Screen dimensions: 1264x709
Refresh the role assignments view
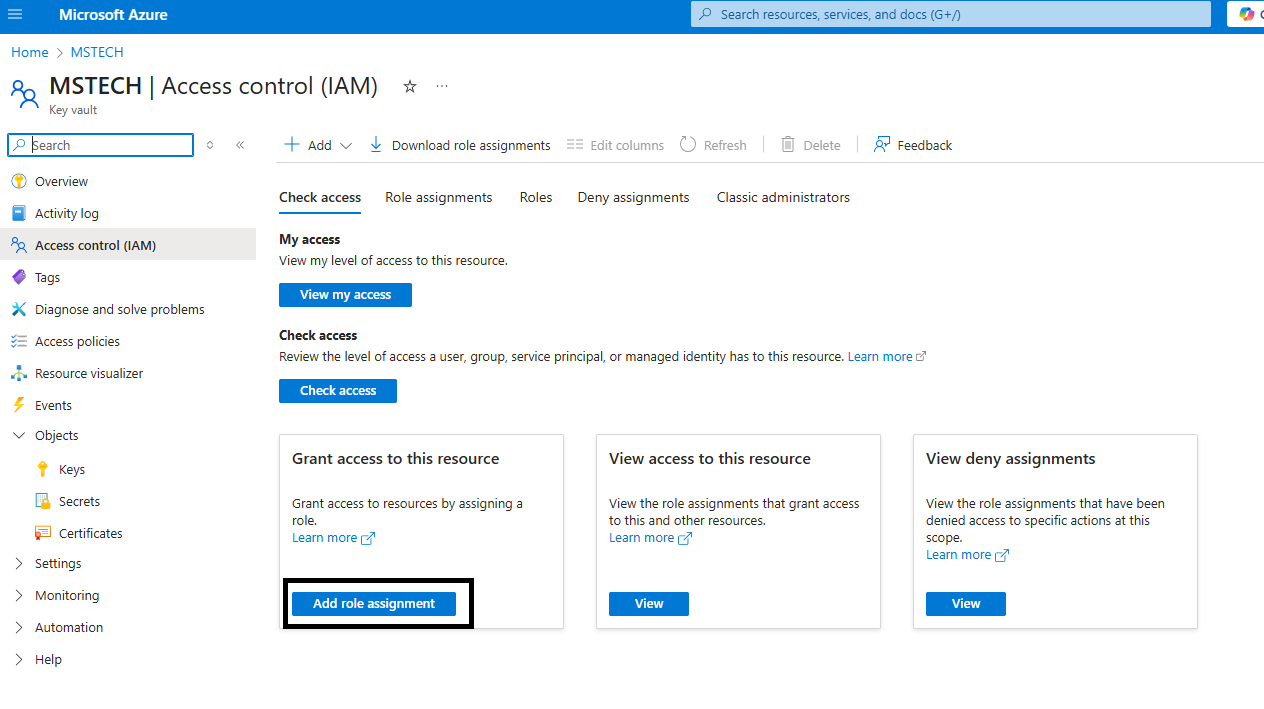(x=712, y=144)
